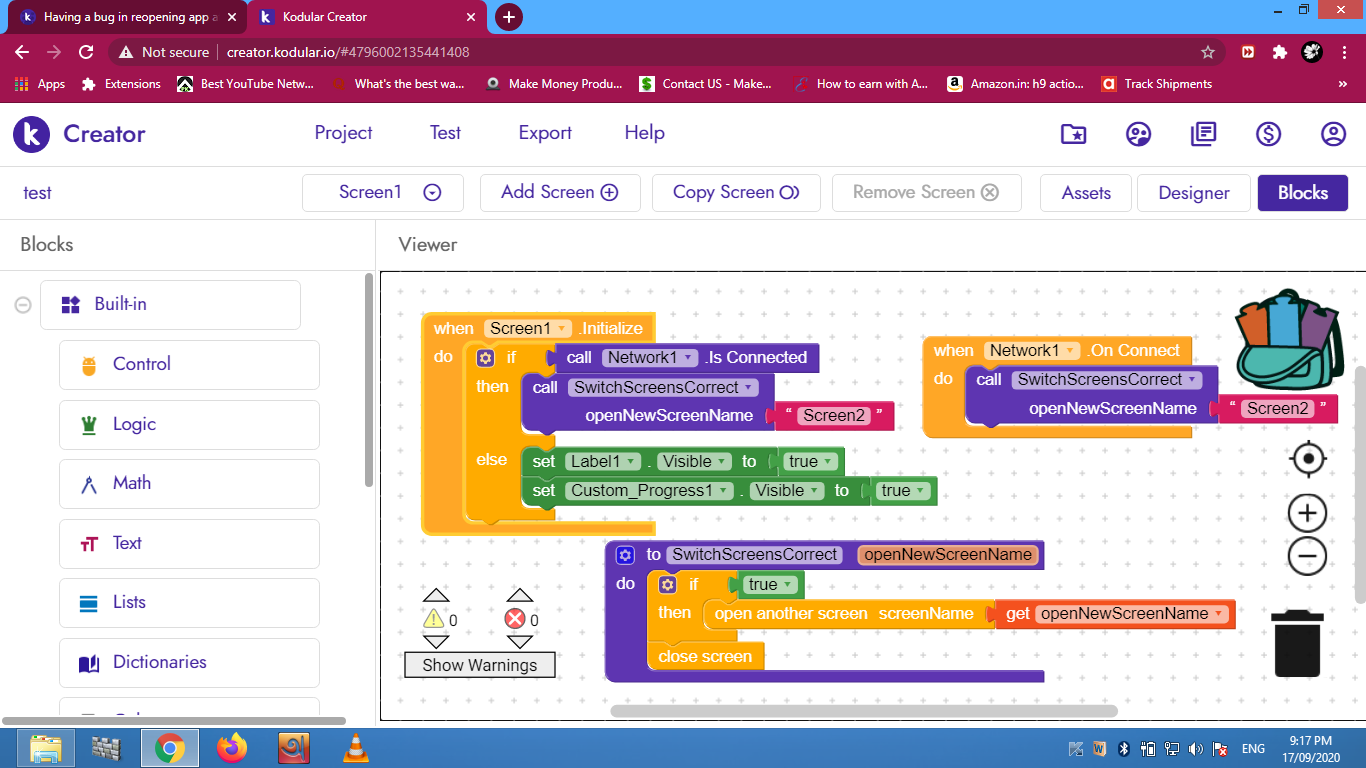This screenshot has width=1366, height=768.
Task: Click the Show Warnings button
Action: (x=479, y=665)
